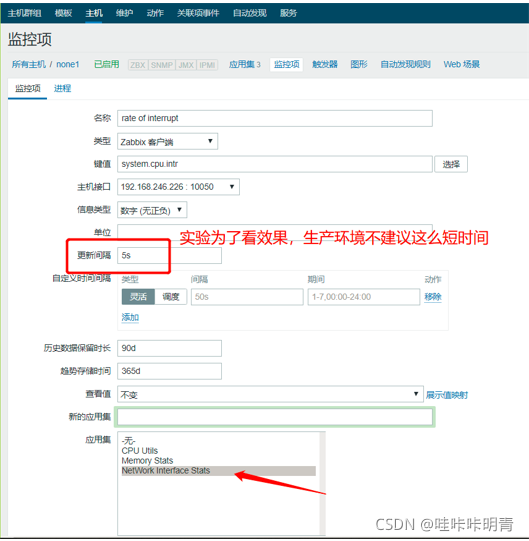
Task: Select NetWork Interface Stats in 应用集 list
Action: pyautogui.click(x=218, y=471)
